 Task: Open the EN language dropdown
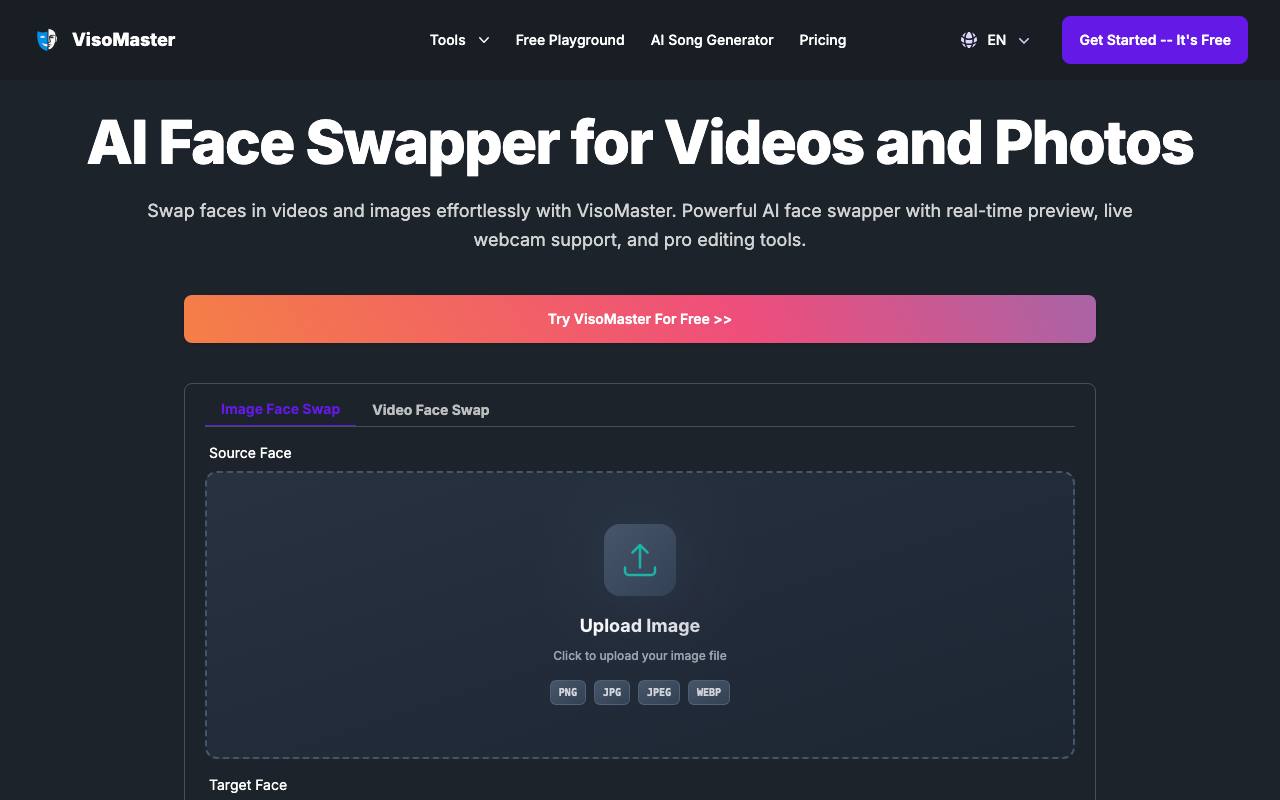pos(996,40)
